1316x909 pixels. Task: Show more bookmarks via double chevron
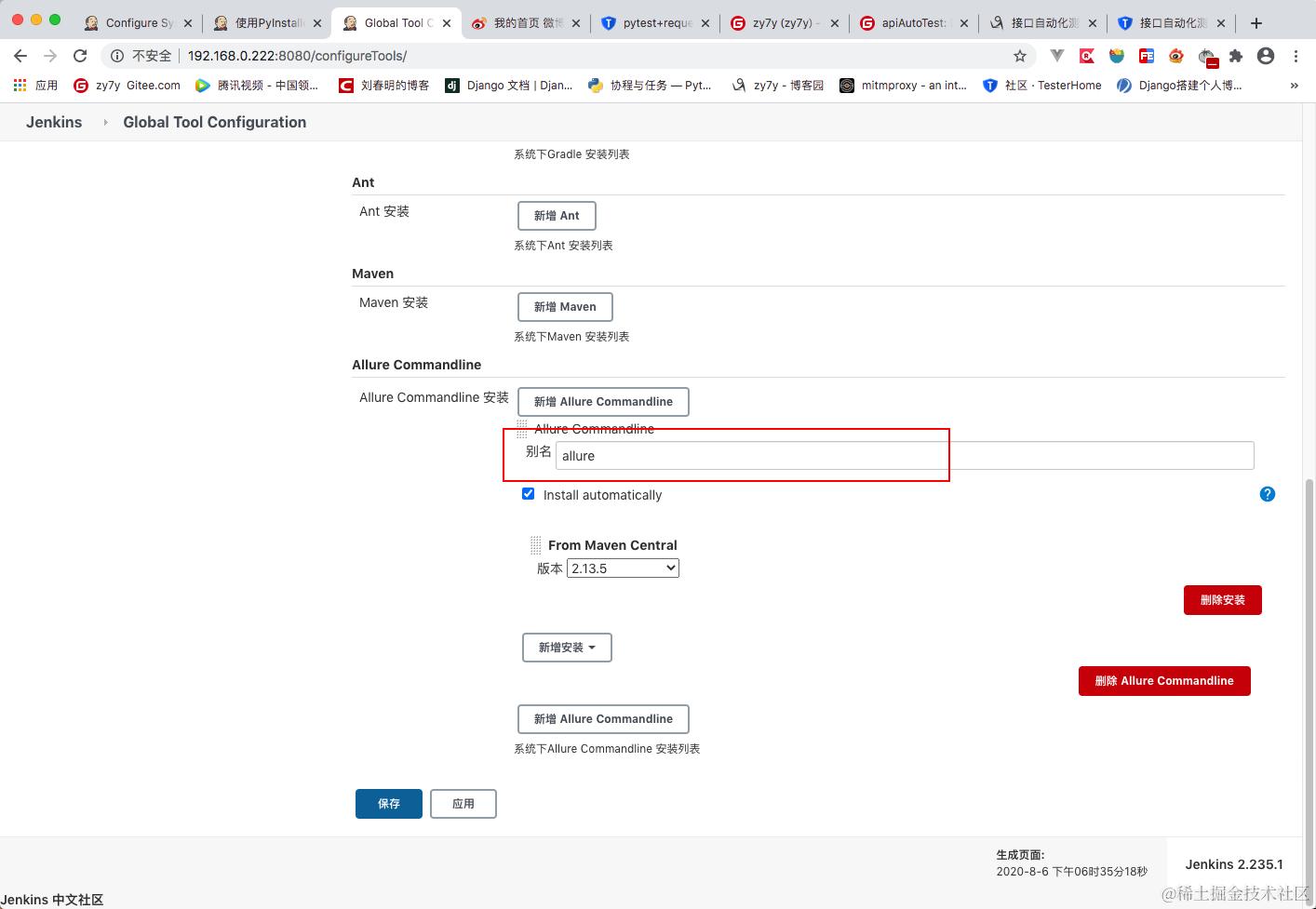1294,85
